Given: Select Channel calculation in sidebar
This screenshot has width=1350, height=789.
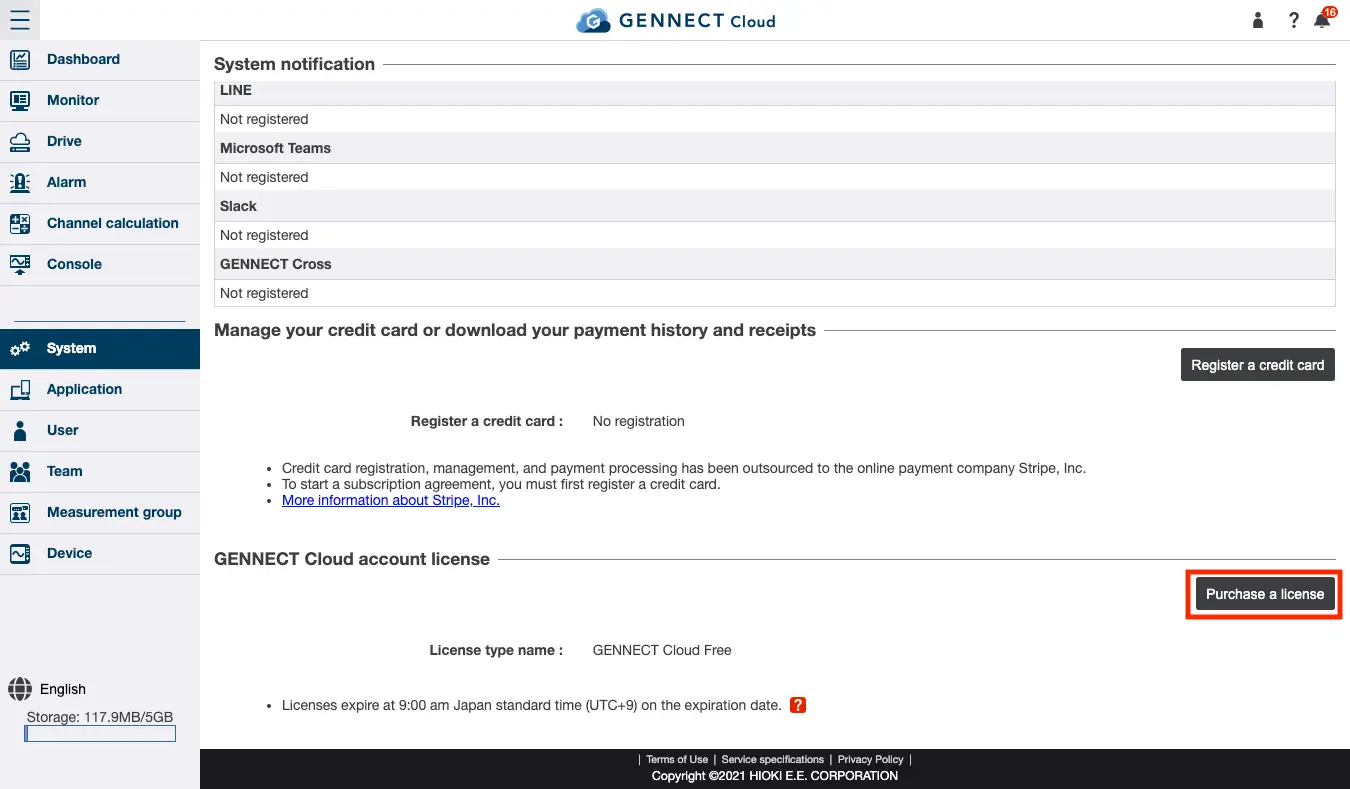Looking at the screenshot, I should pyautogui.click(x=100, y=224).
